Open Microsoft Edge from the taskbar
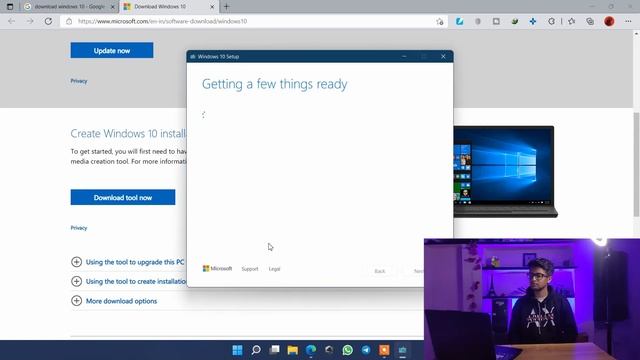Viewport: 640px width, 360px height. (x=311, y=350)
